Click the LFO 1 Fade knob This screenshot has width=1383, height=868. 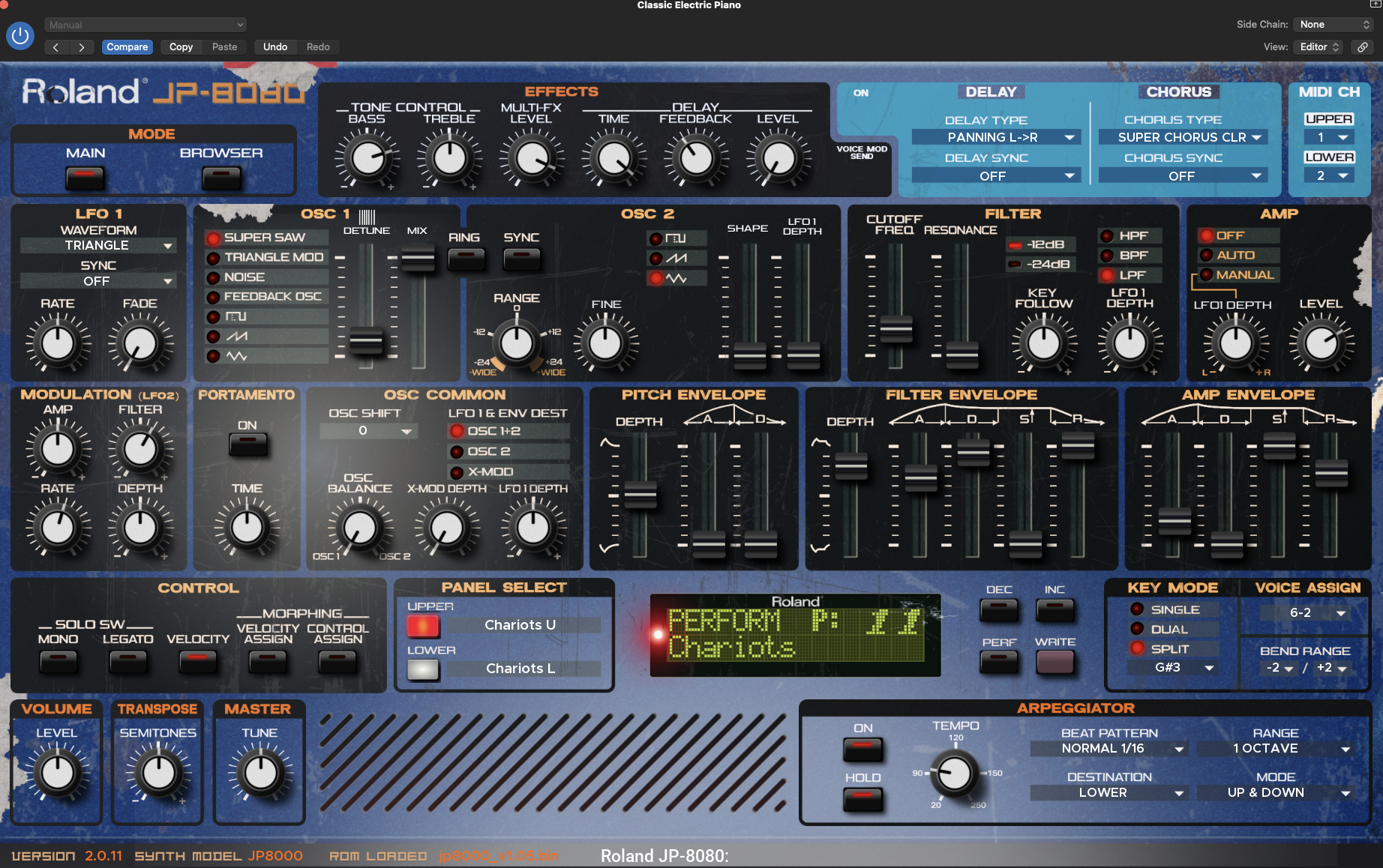tap(140, 343)
